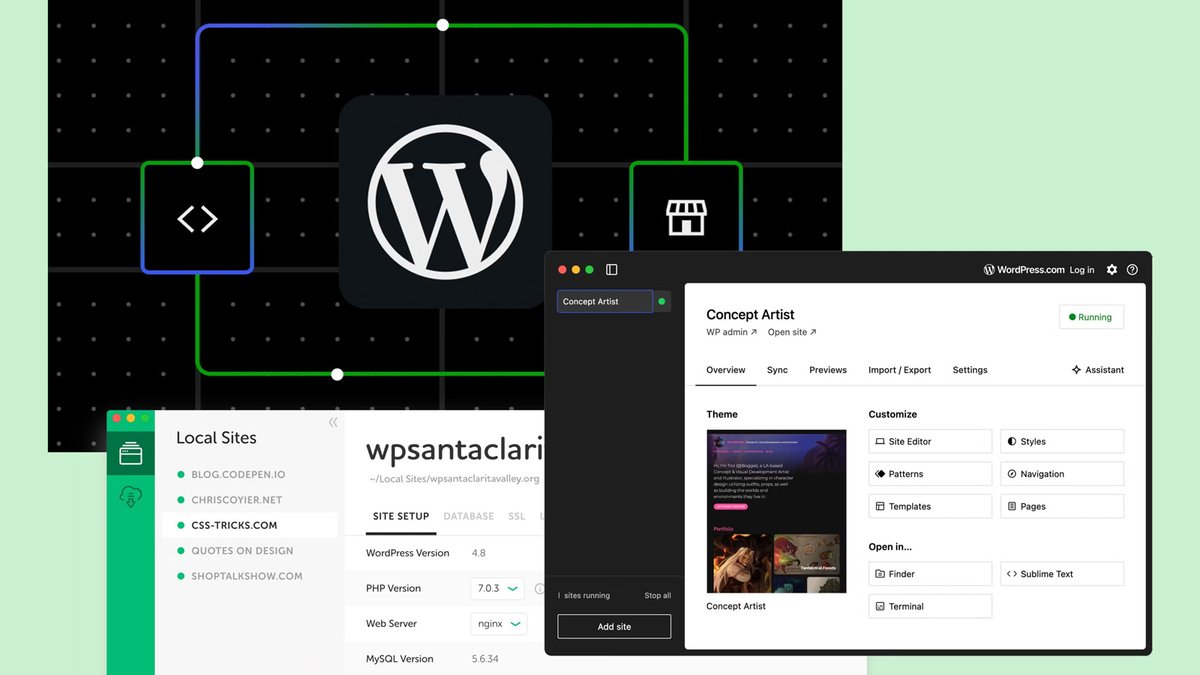Select QUOTES ON DESIGN in Local Sites

pyautogui.click(x=243, y=551)
